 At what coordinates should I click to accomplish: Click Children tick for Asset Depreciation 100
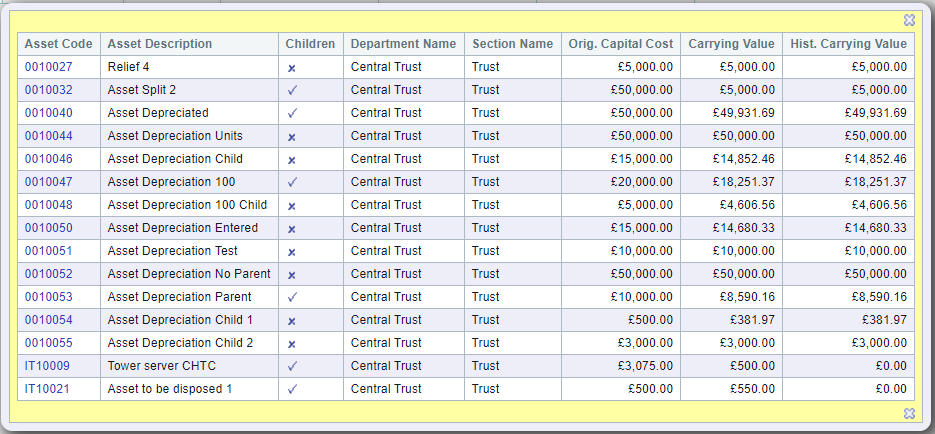[292, 182]
